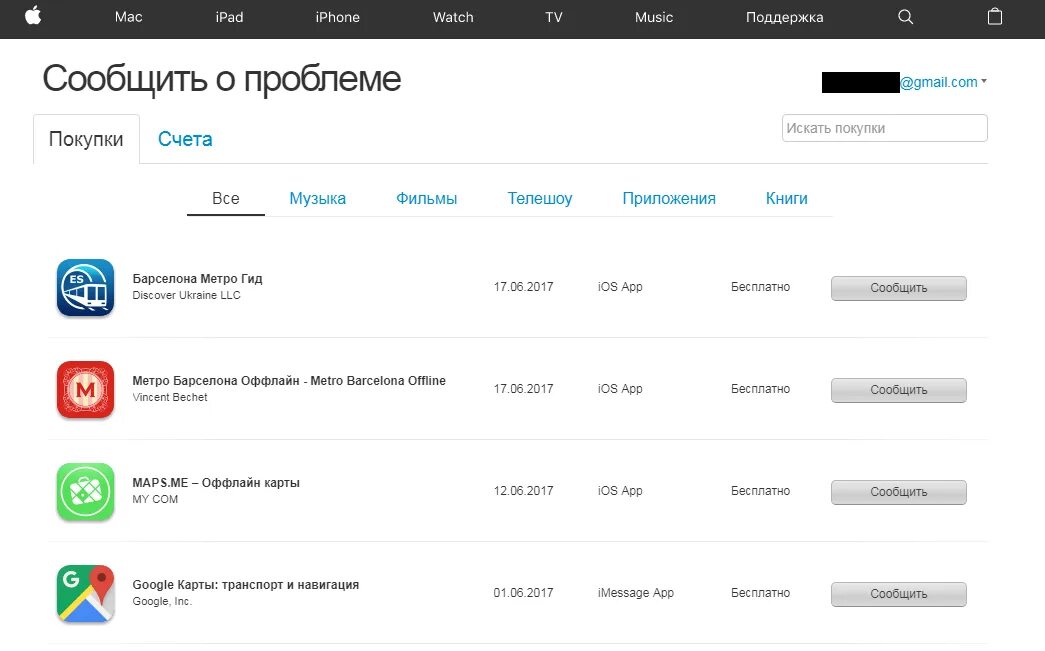This screenshot has height=651, width=1045.
Task: Select the Все filter tab
Action: coord(226,199)
